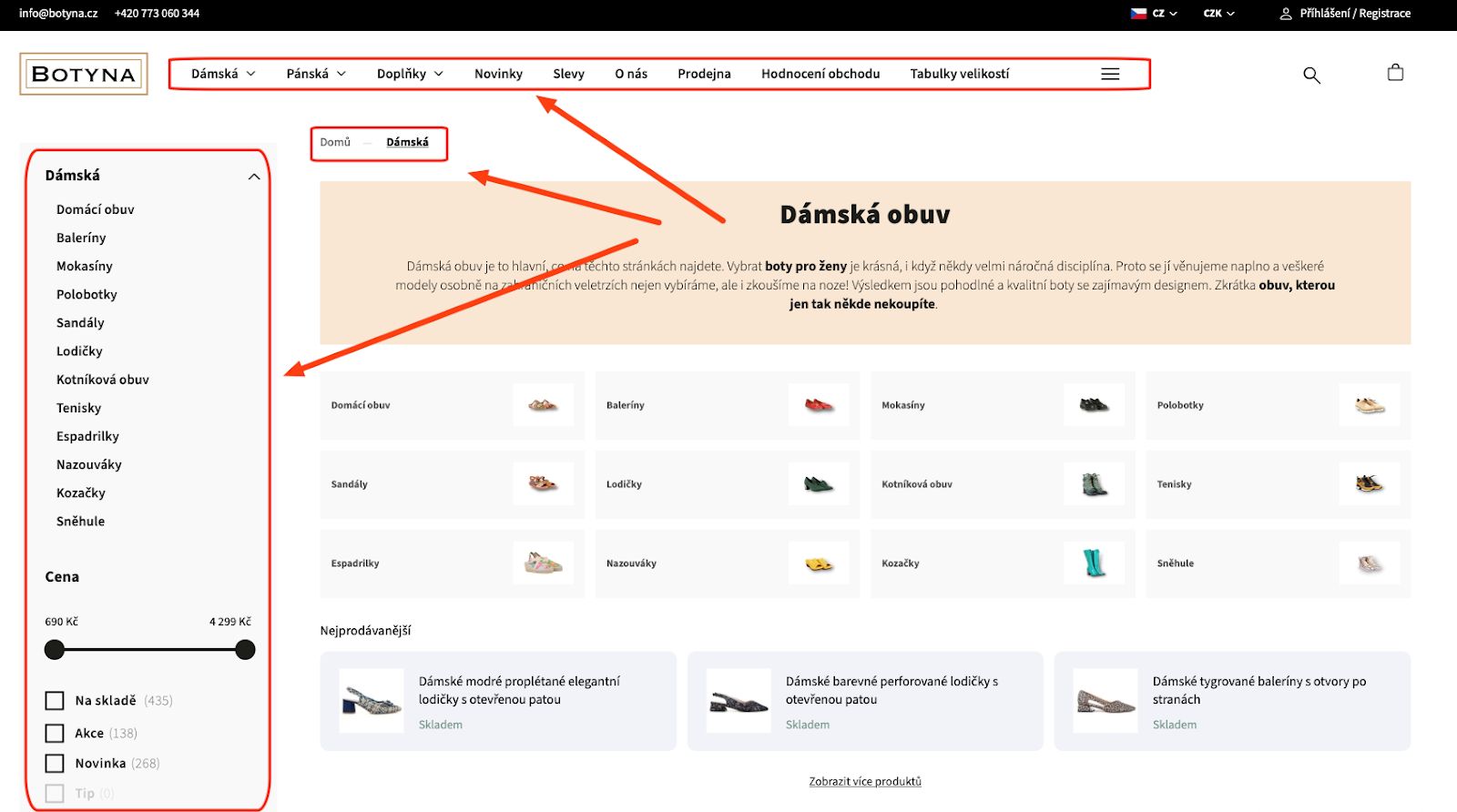Viewport: 1457px width, 812px height.
Task: Click the user account icon
Action: (x=1286, y=14)
